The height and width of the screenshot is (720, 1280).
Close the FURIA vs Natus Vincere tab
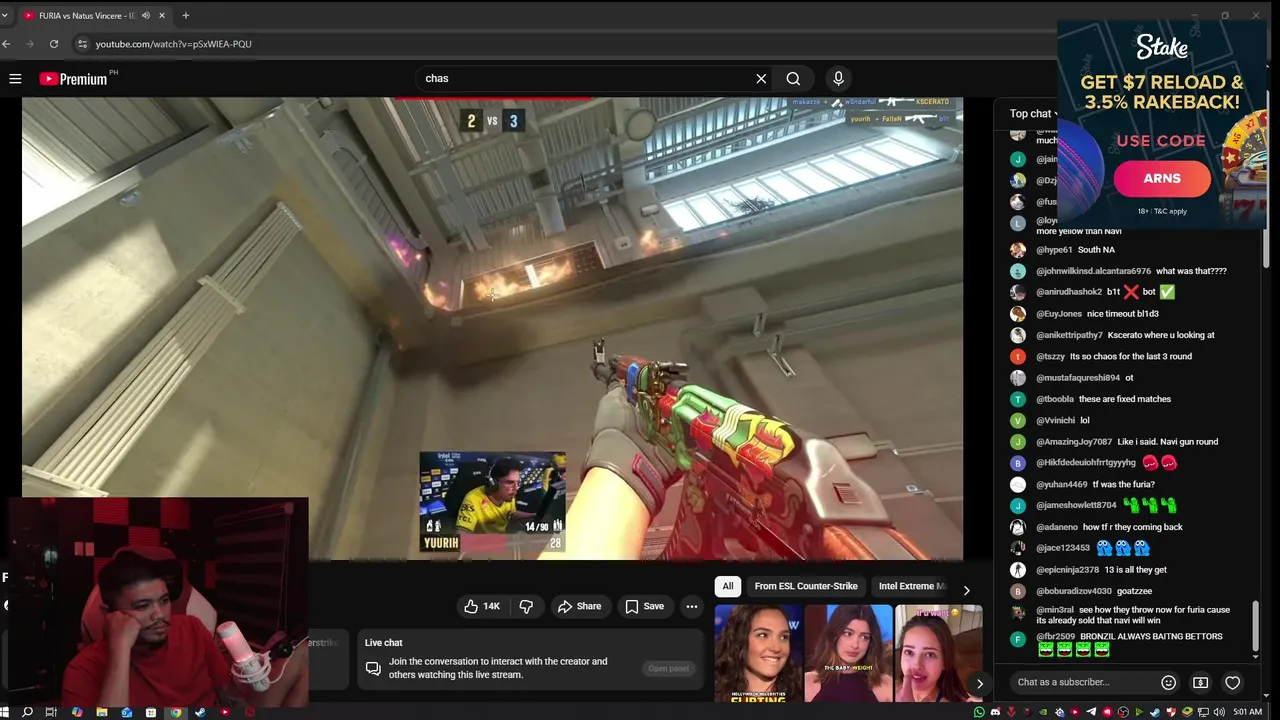161,15
